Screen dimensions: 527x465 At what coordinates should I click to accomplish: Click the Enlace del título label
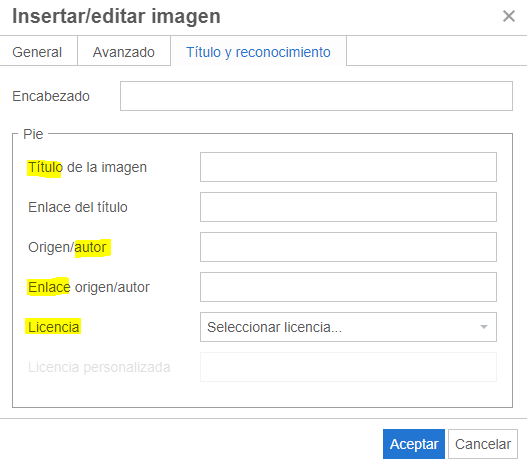[x=78, y=207]
